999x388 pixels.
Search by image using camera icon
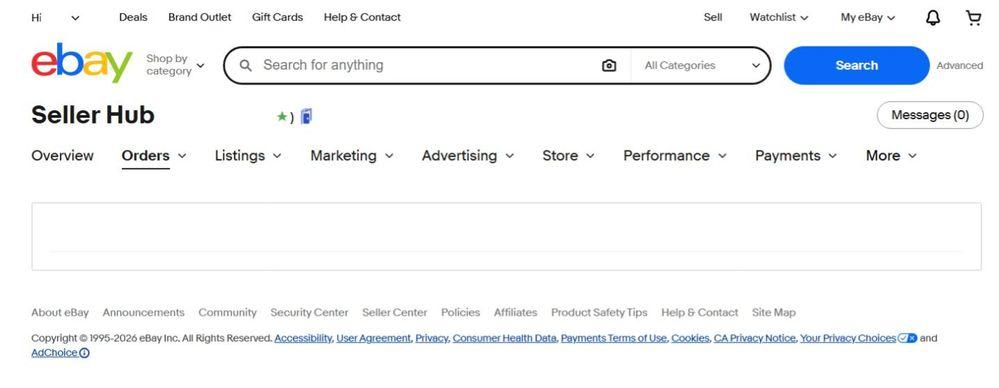[609, 66]
